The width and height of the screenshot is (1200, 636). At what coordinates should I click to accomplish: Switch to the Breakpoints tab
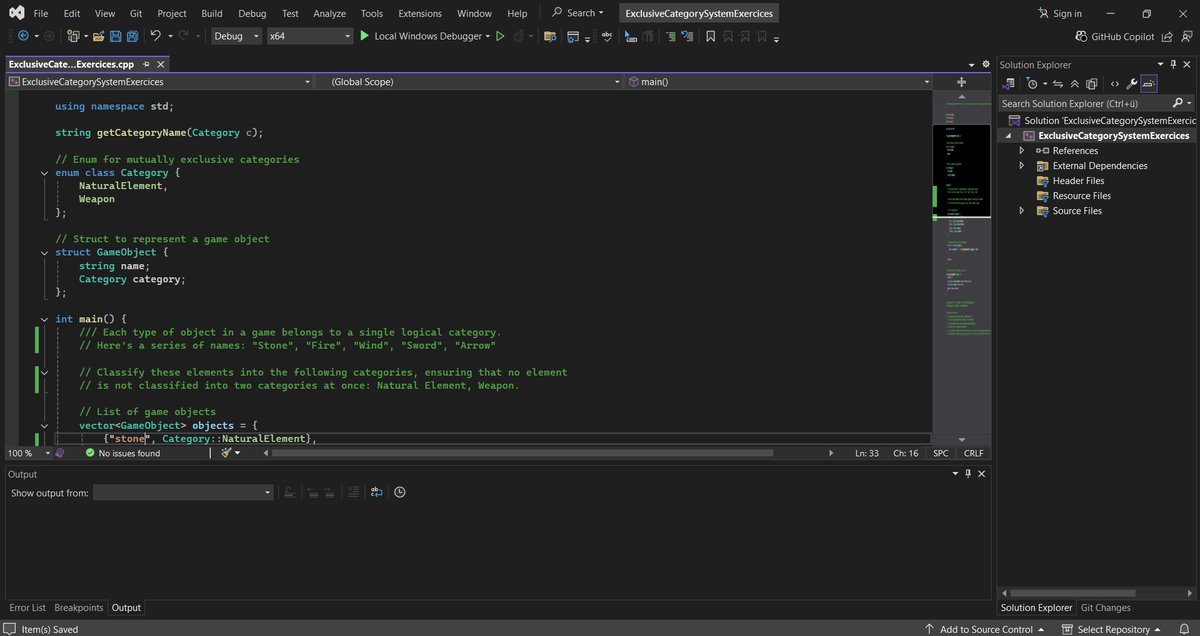[78, 607]
